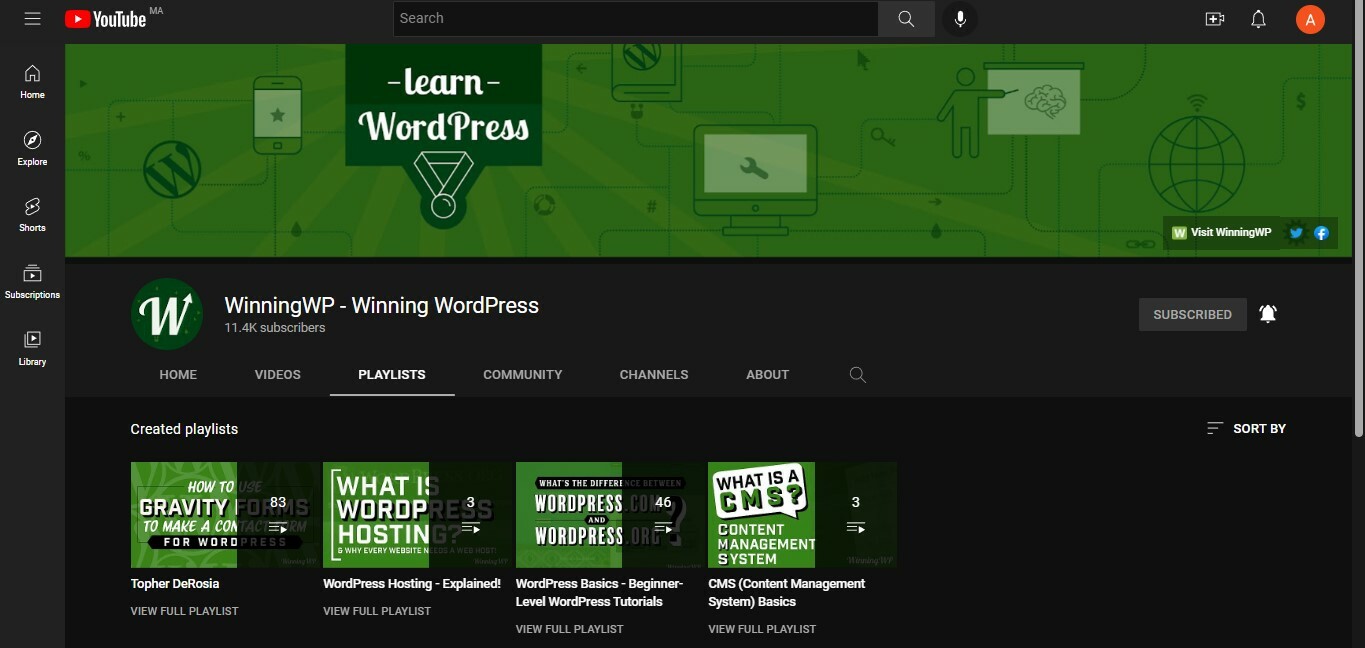
Task: Open the channel's Facebook link on the banner
Action: (1321, 232)
